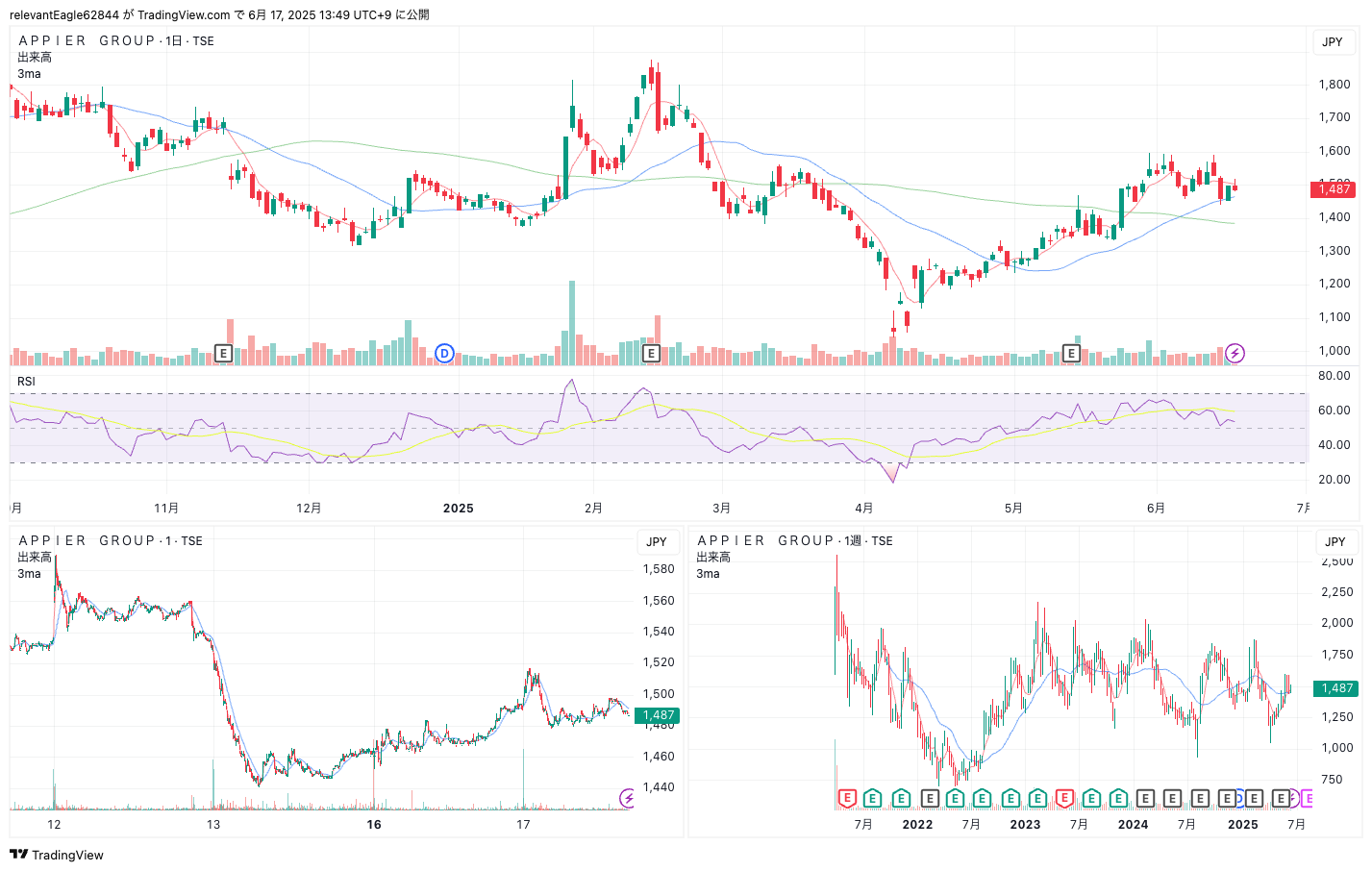Click the 出来高 label on the intraday chart

tap(35, 557)
